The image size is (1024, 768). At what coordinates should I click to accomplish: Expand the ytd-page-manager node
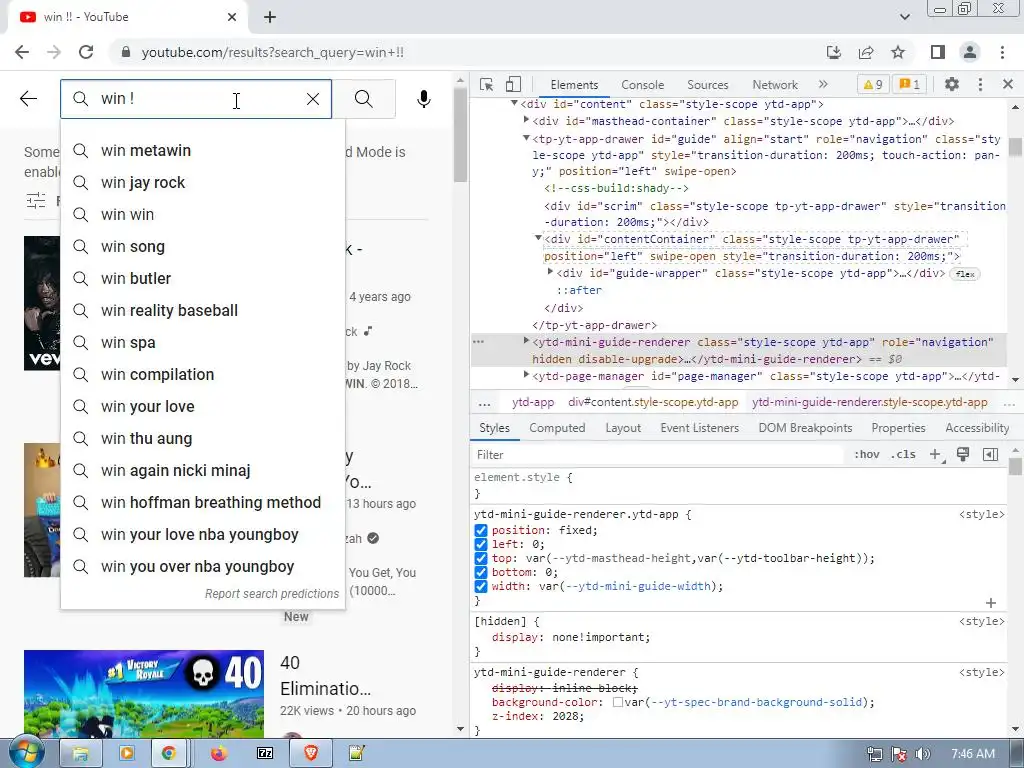pyautogui.click(x=526, y=375)
